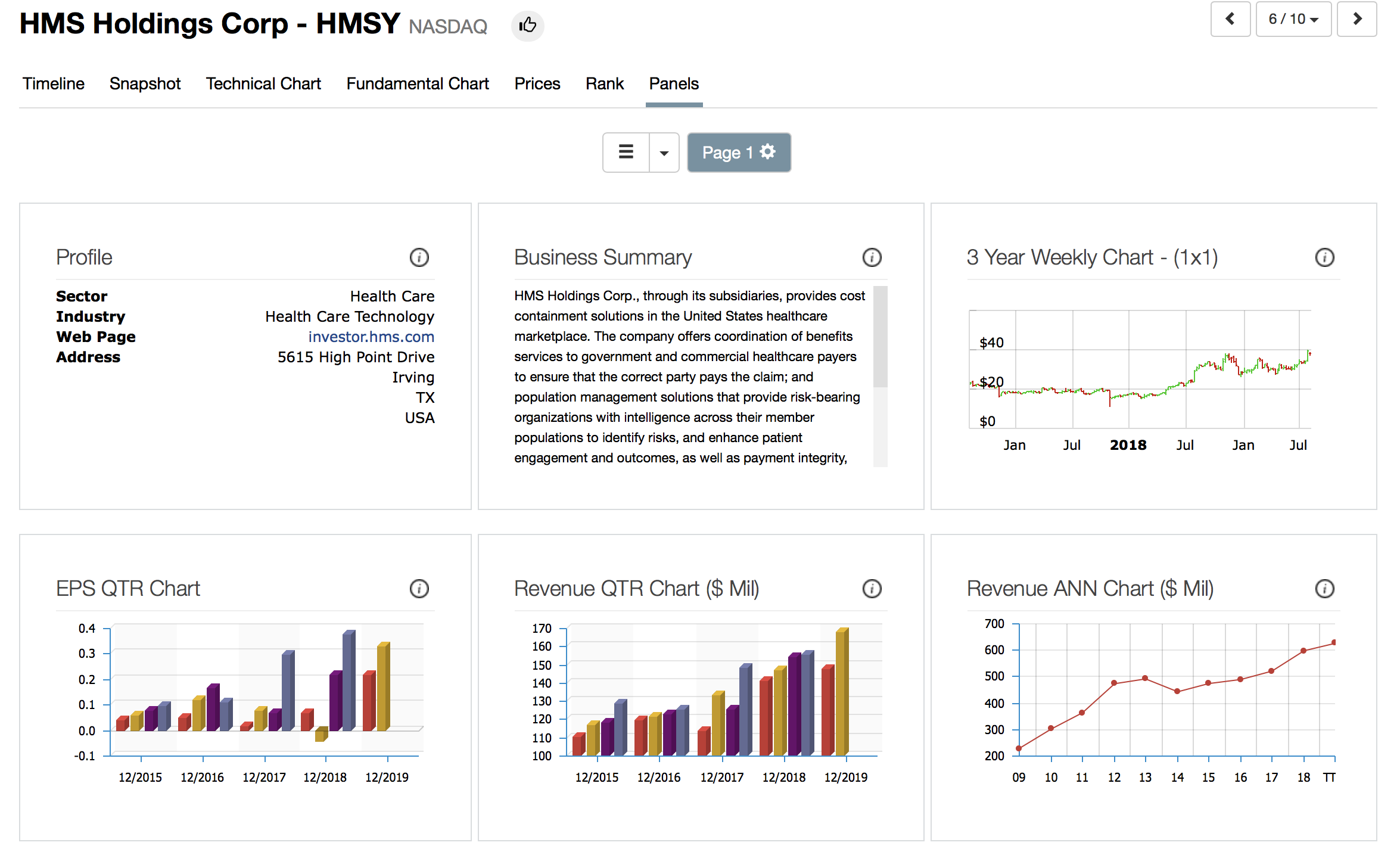Open the 6 / 10 stock selector dropdown
This screenshot has height=858, width=1400.
(x=1293, y=19)
